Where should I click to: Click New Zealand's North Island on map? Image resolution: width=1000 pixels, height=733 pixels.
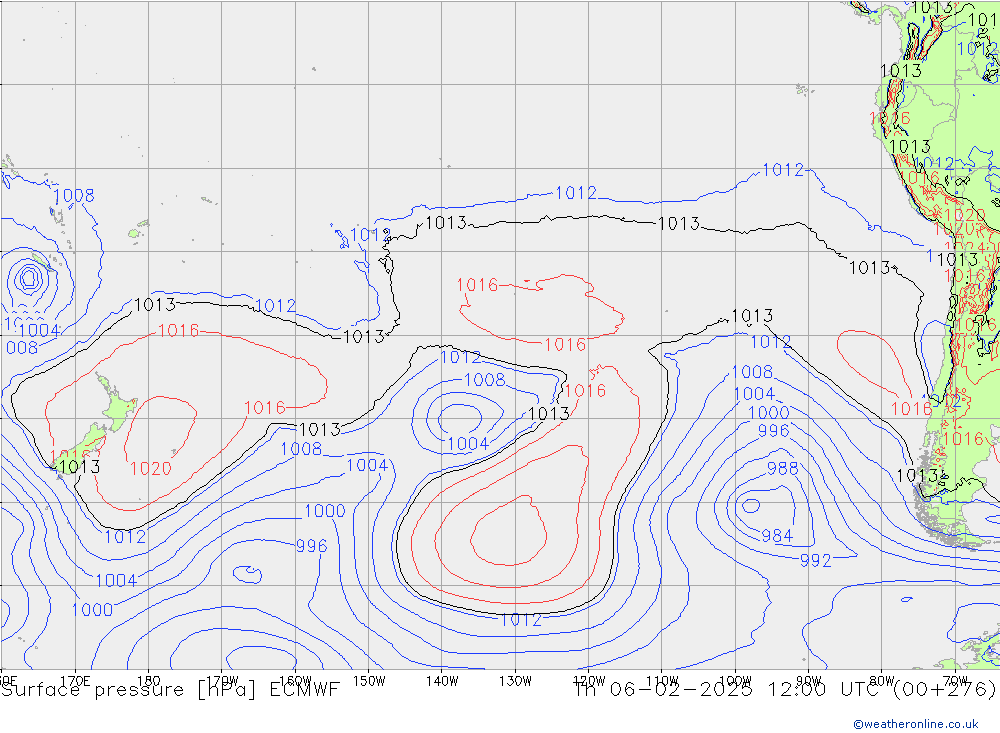(118, 406)
